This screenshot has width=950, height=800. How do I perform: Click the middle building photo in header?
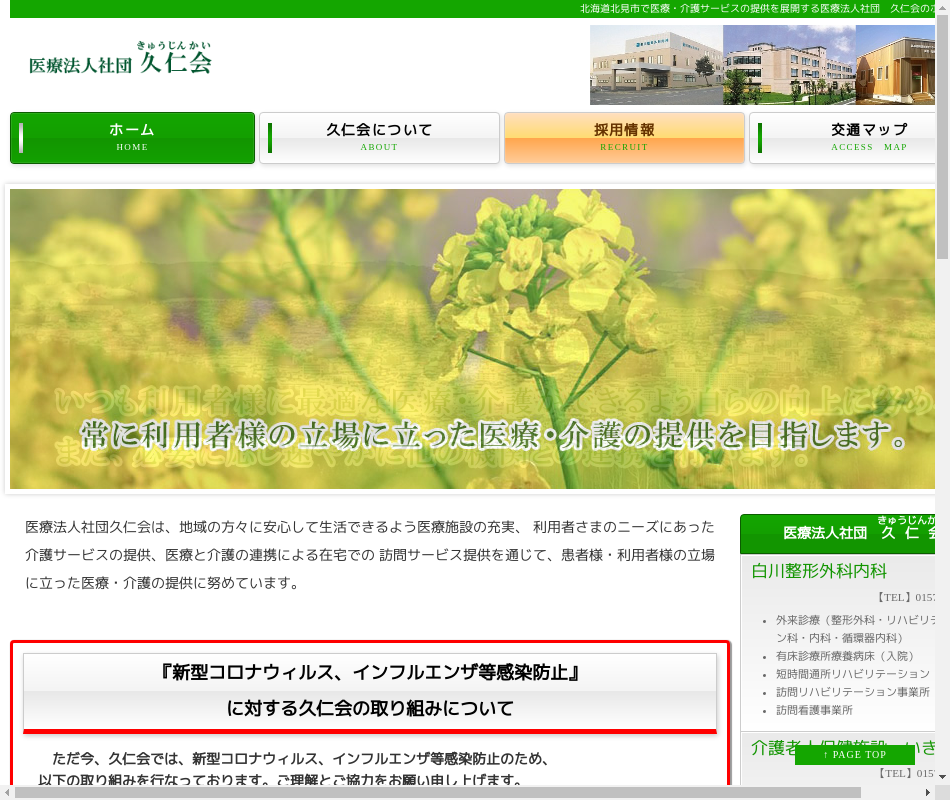(789, 65)
